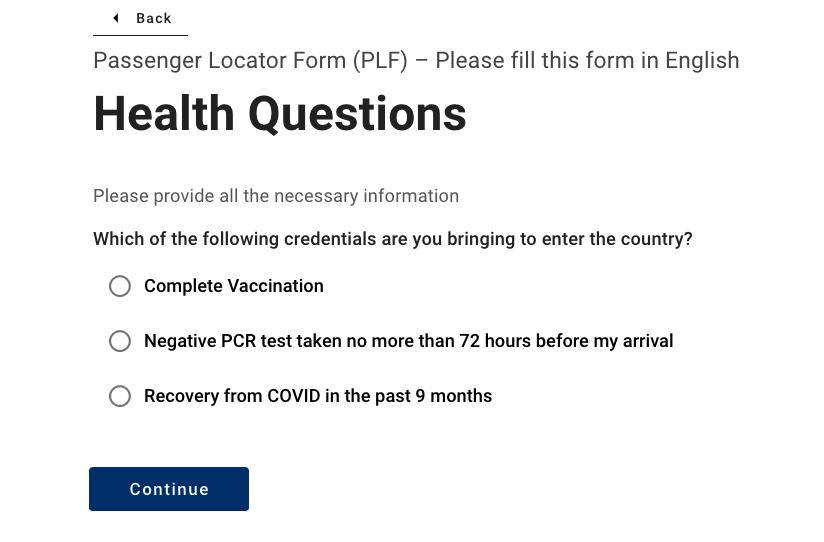Click the word 'Vaccination' in first option

tap(276, 286)
